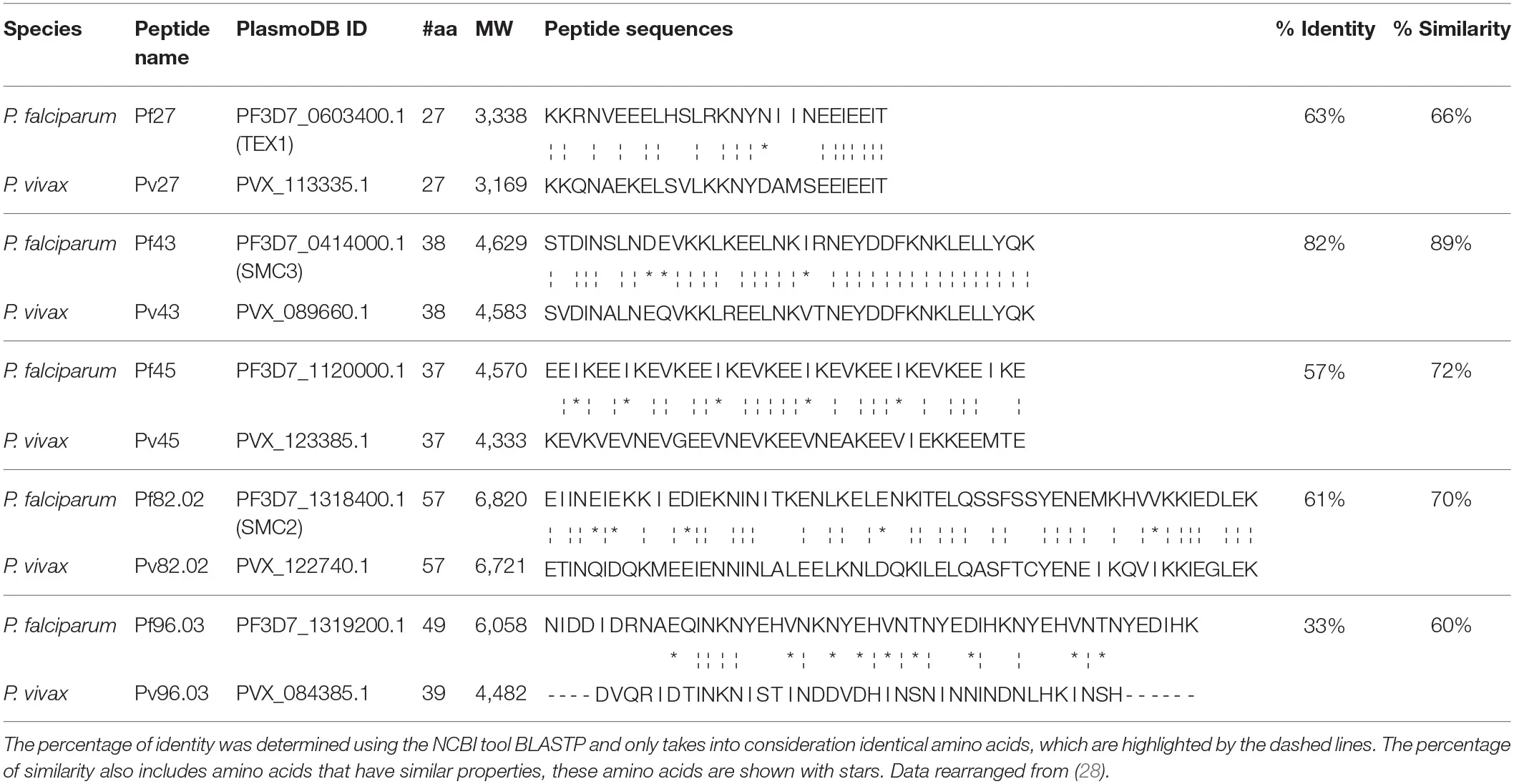1514x784 pixels.
Task: Click the PlasmoDB ID column header
Action: click(301, 29)
